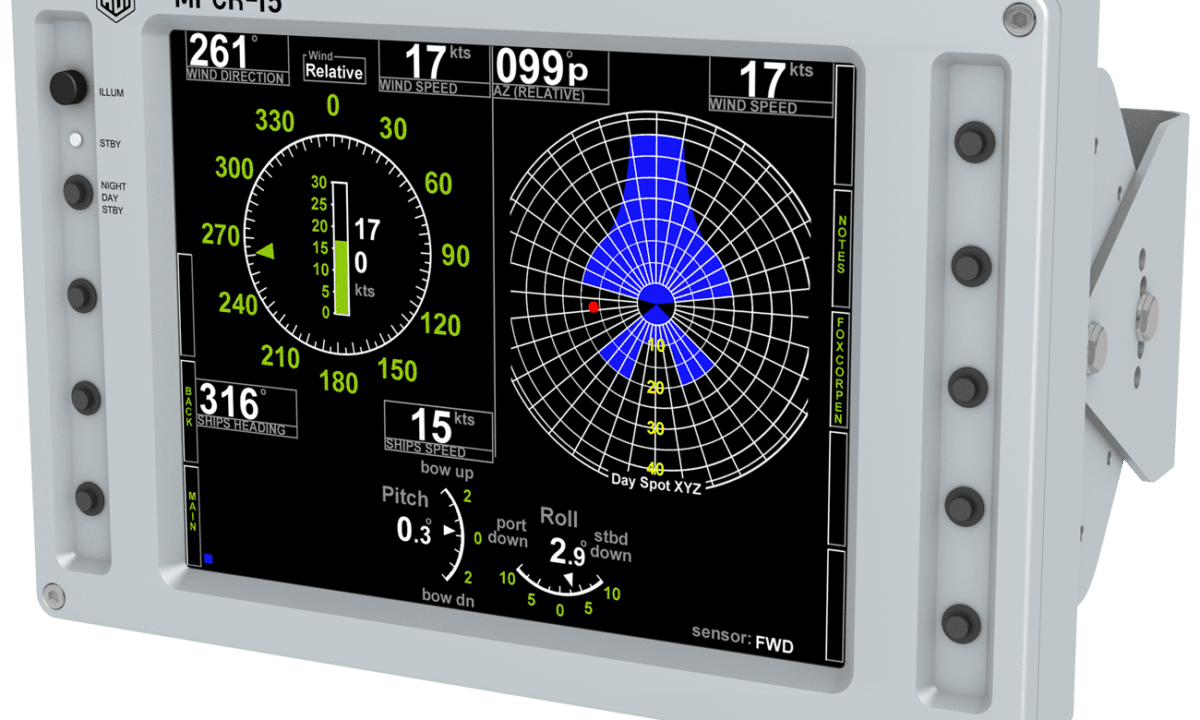
Task: Select the FOXCORPEN softkey label
Action: coord(842,370)
